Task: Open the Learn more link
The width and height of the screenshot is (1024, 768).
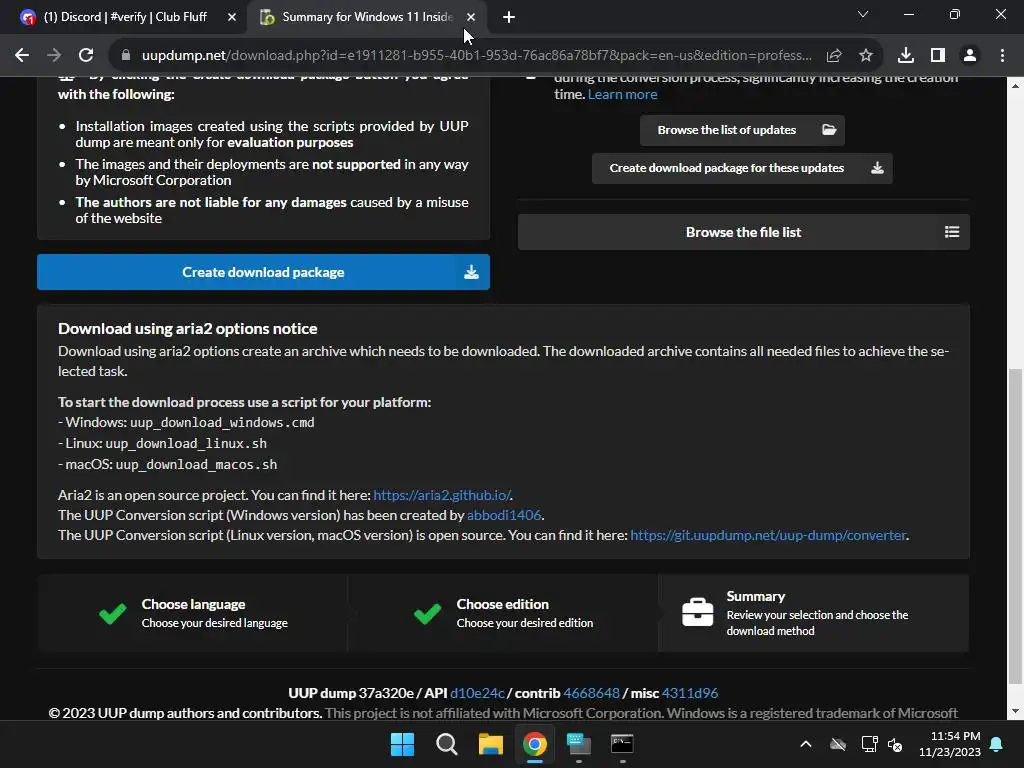Action: click(622, 94)
